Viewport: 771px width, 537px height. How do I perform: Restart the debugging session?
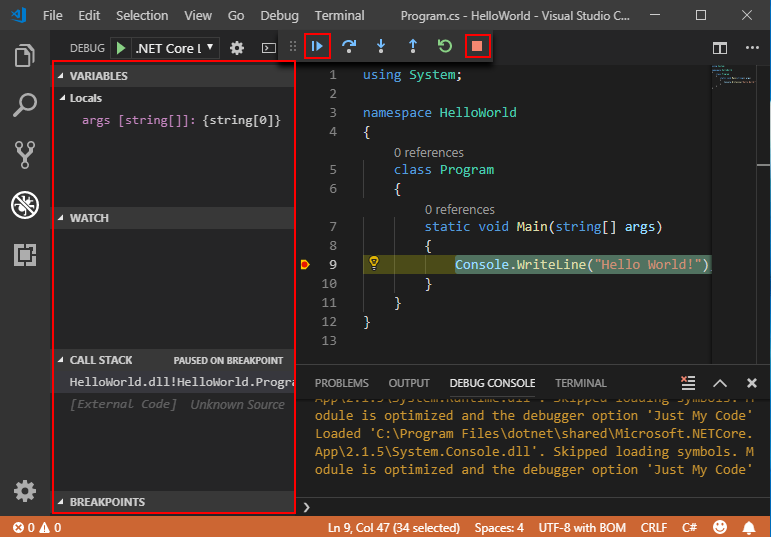tap(445, 46)
